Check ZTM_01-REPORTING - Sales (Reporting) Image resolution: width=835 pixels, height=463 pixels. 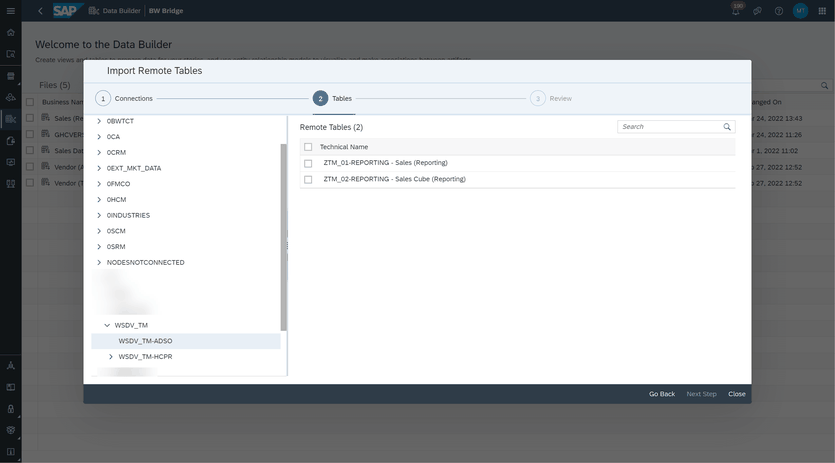click(308, 164)
